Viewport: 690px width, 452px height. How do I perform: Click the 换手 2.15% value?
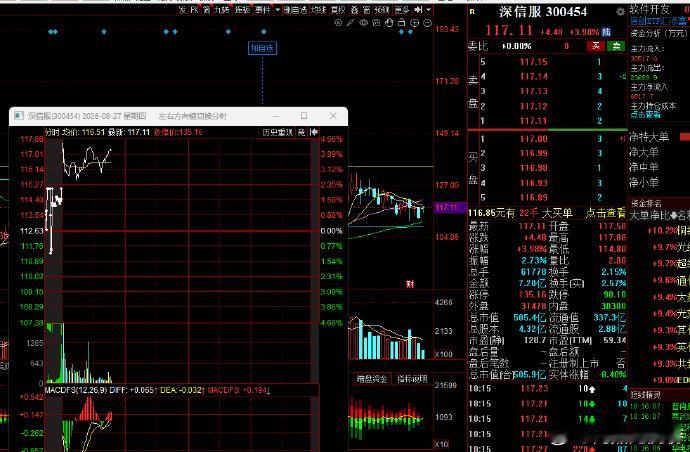click(x=614, y=271)
